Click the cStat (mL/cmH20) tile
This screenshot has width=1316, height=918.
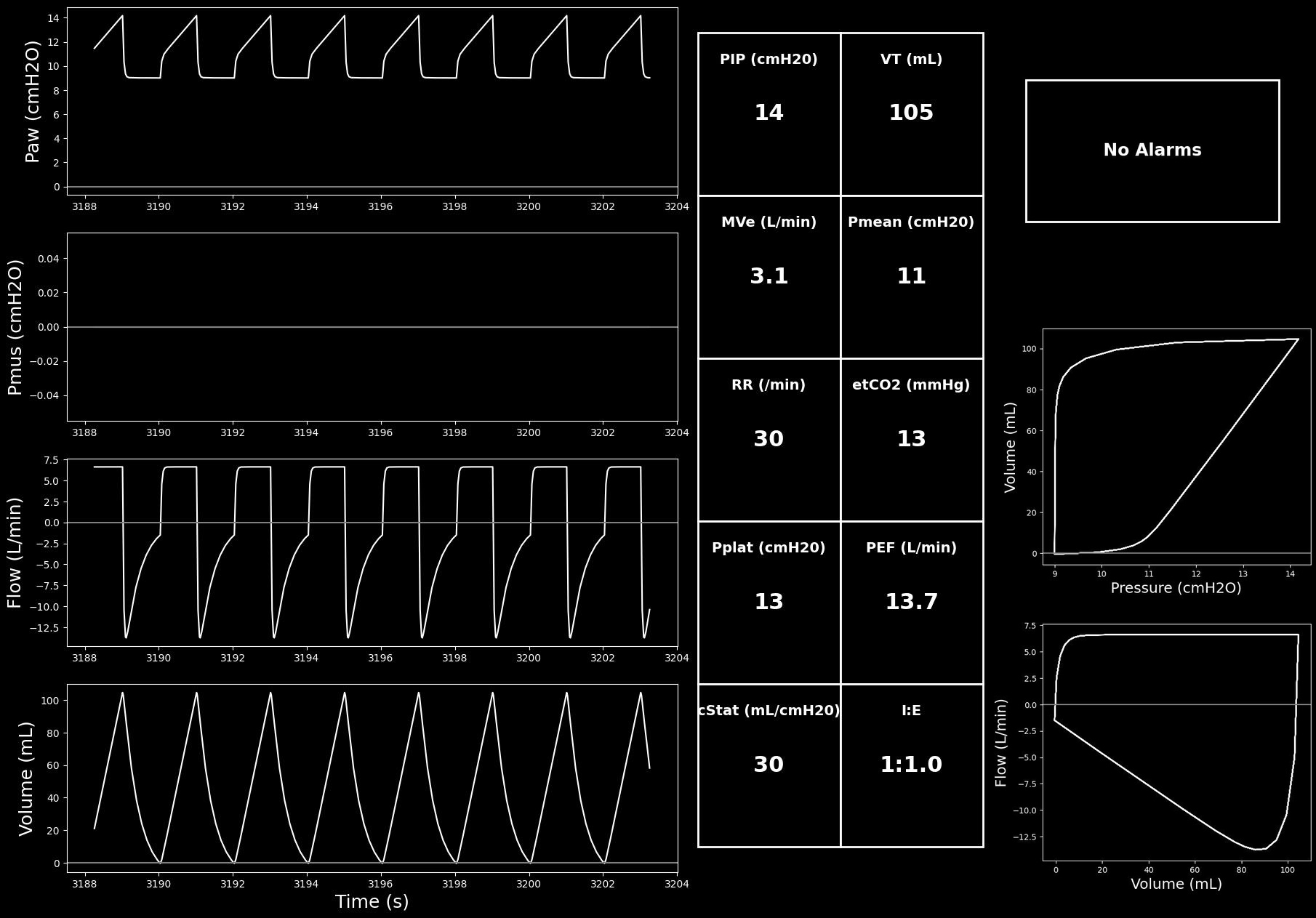(x=769, y=765)
